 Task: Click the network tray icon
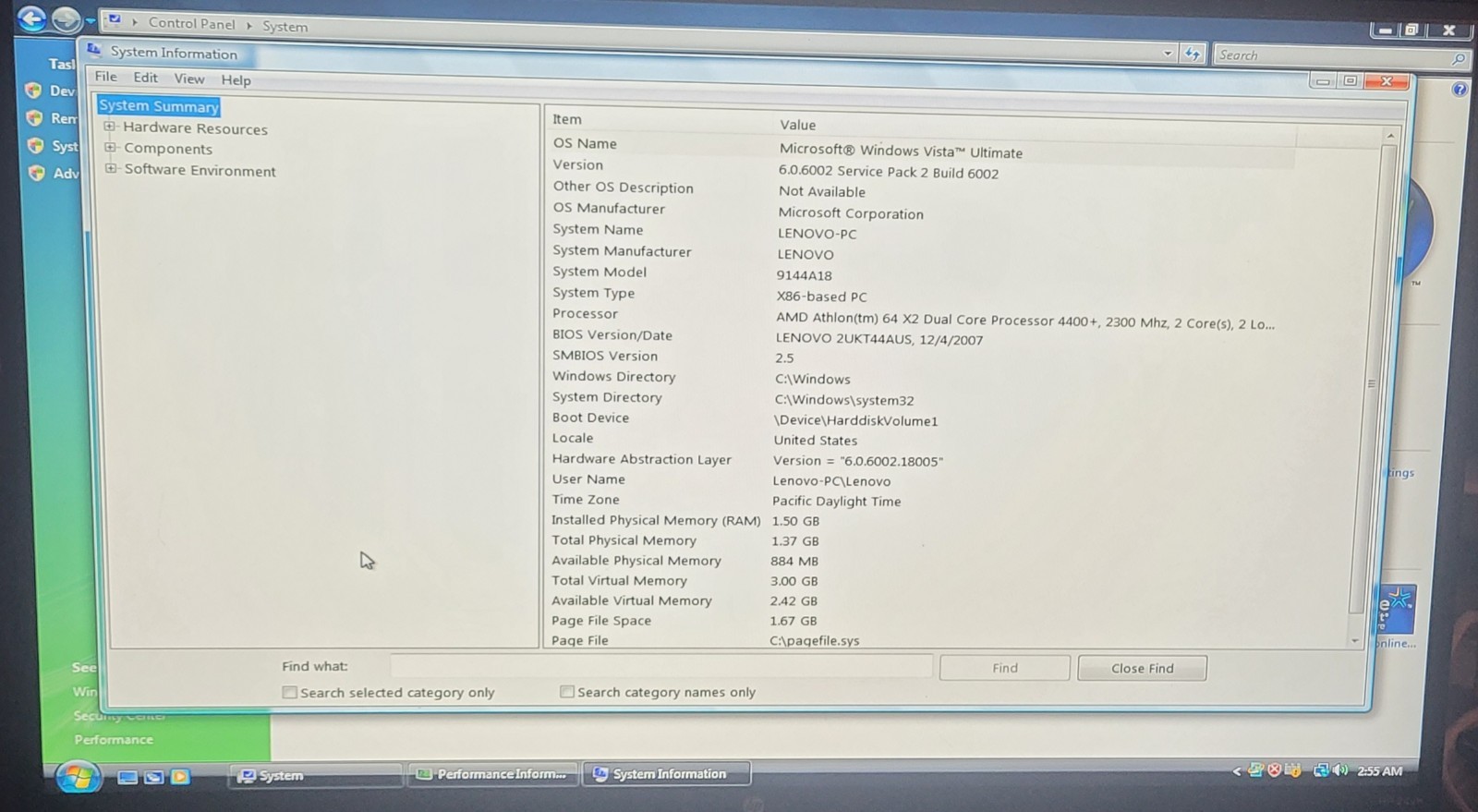[1321, 770]
